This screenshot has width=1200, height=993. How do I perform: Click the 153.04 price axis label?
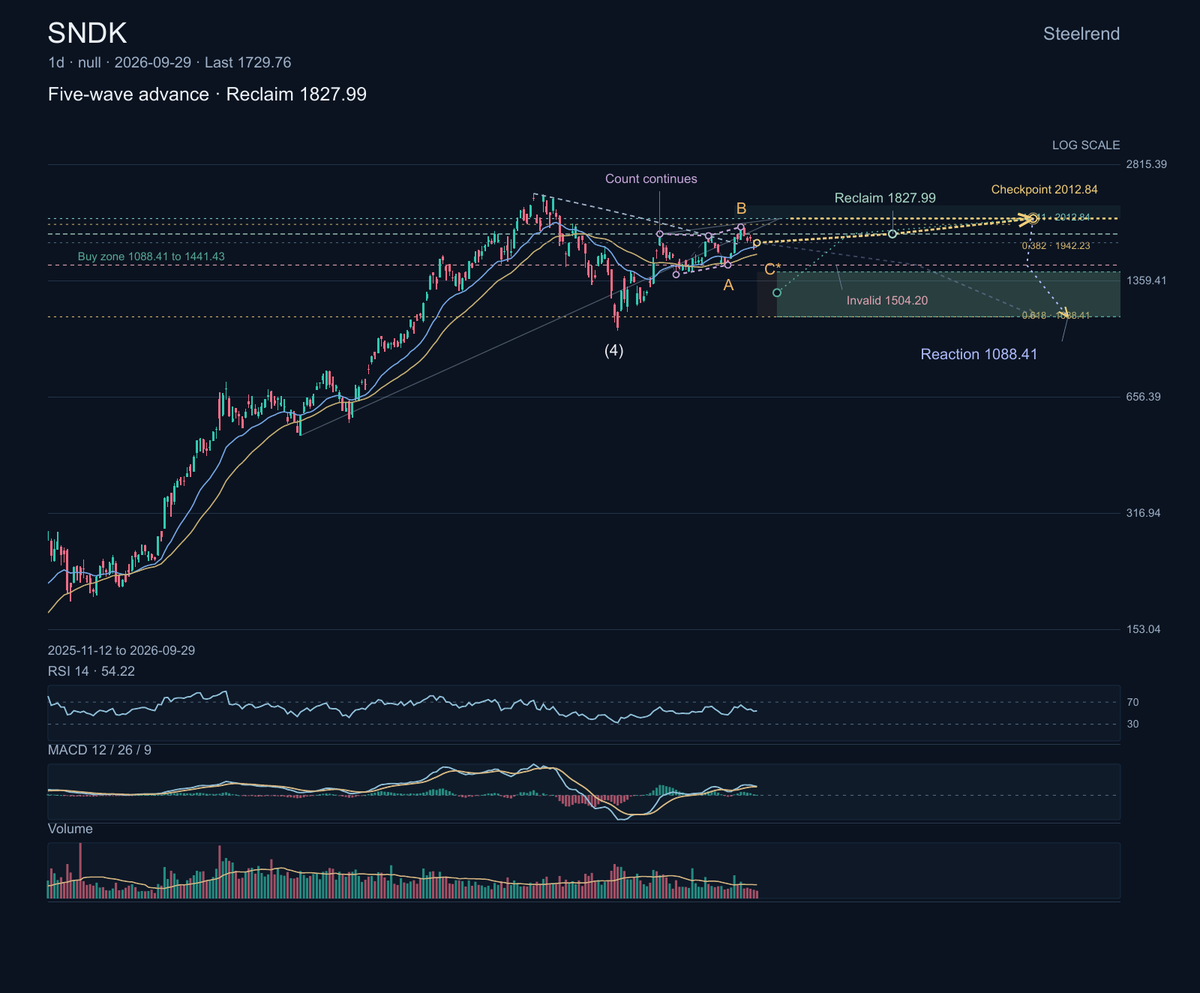[x=1143, y=629]
